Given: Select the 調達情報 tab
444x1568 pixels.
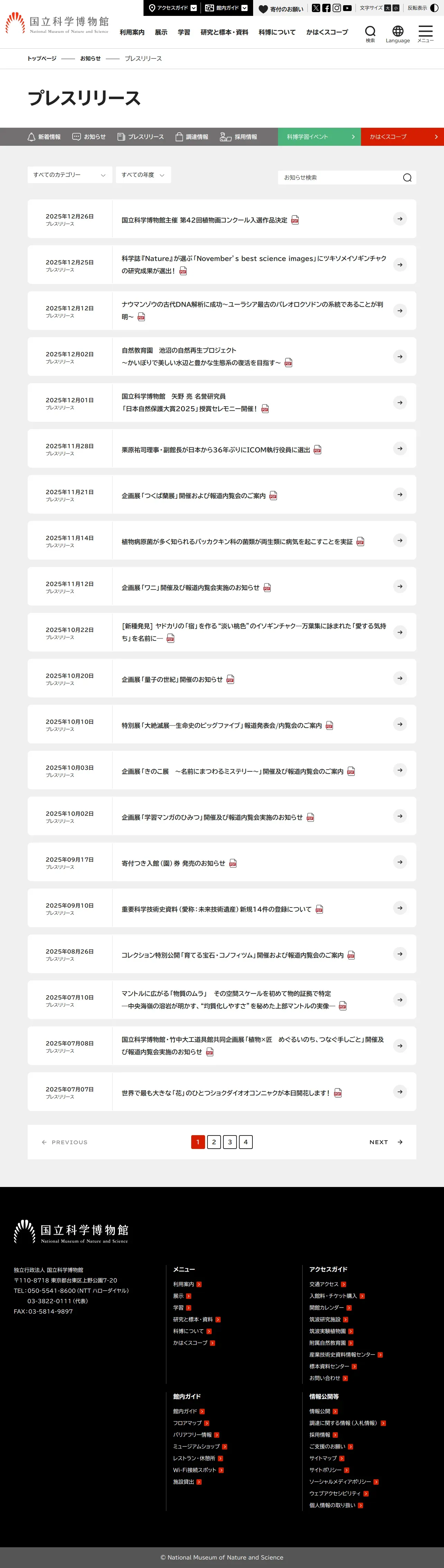Looking at the screenshot, I should (192, 137).
